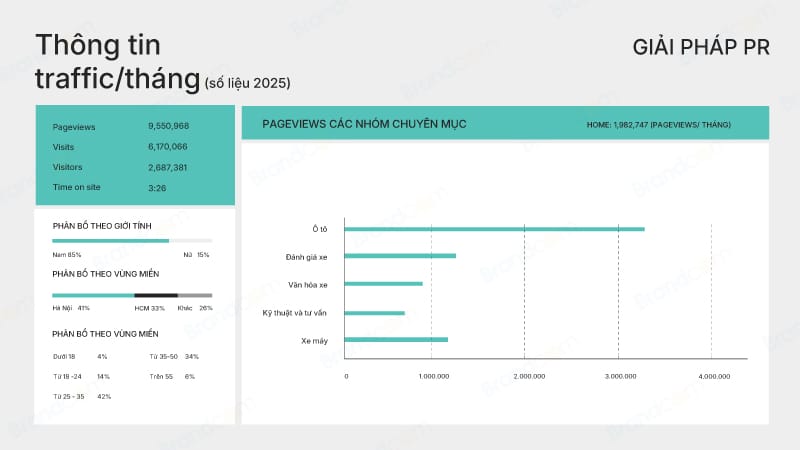The width and height of the screenshot is (800, 450).
Task: Click the Ô tô bar in chart
Action: [x=494, y=229]
